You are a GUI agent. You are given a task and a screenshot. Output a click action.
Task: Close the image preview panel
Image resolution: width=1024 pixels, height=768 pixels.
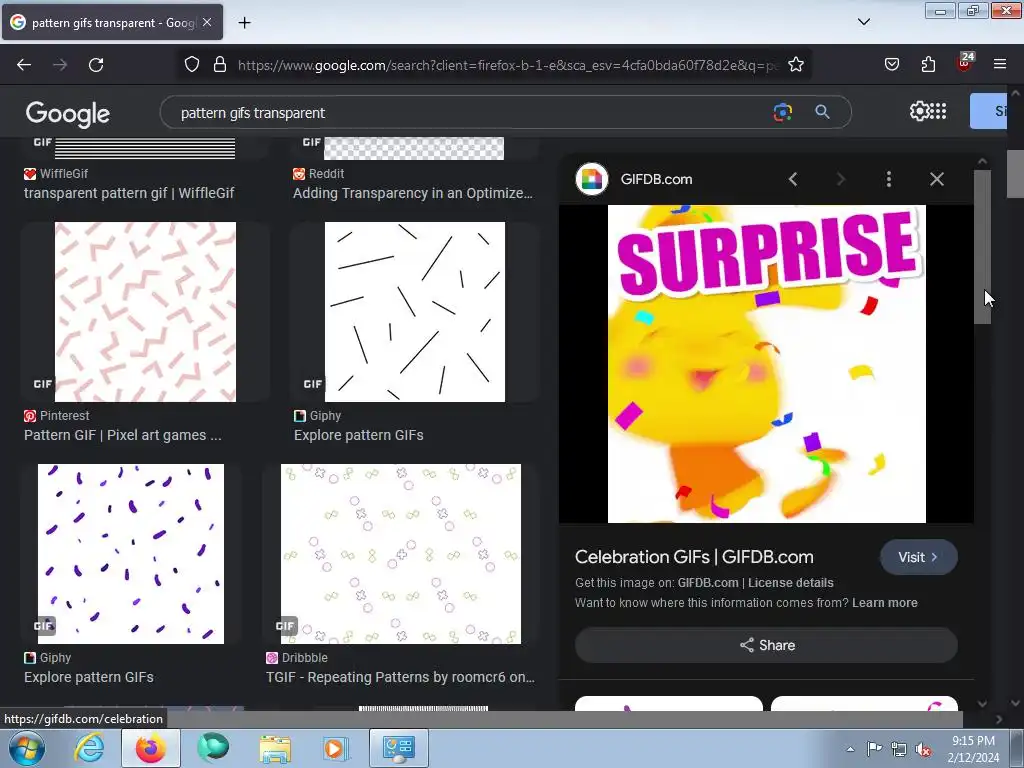[x=936, y=179]
